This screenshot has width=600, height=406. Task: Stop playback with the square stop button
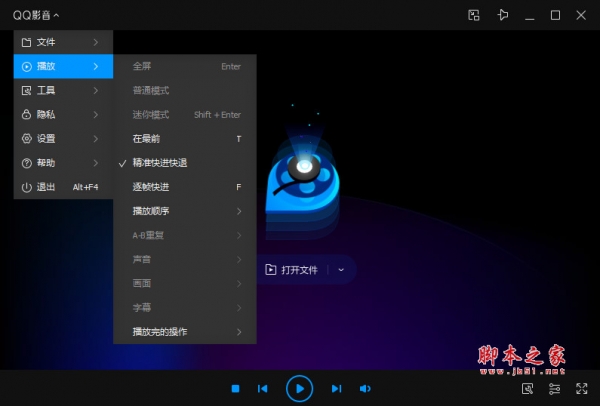(x=236, y=389)
